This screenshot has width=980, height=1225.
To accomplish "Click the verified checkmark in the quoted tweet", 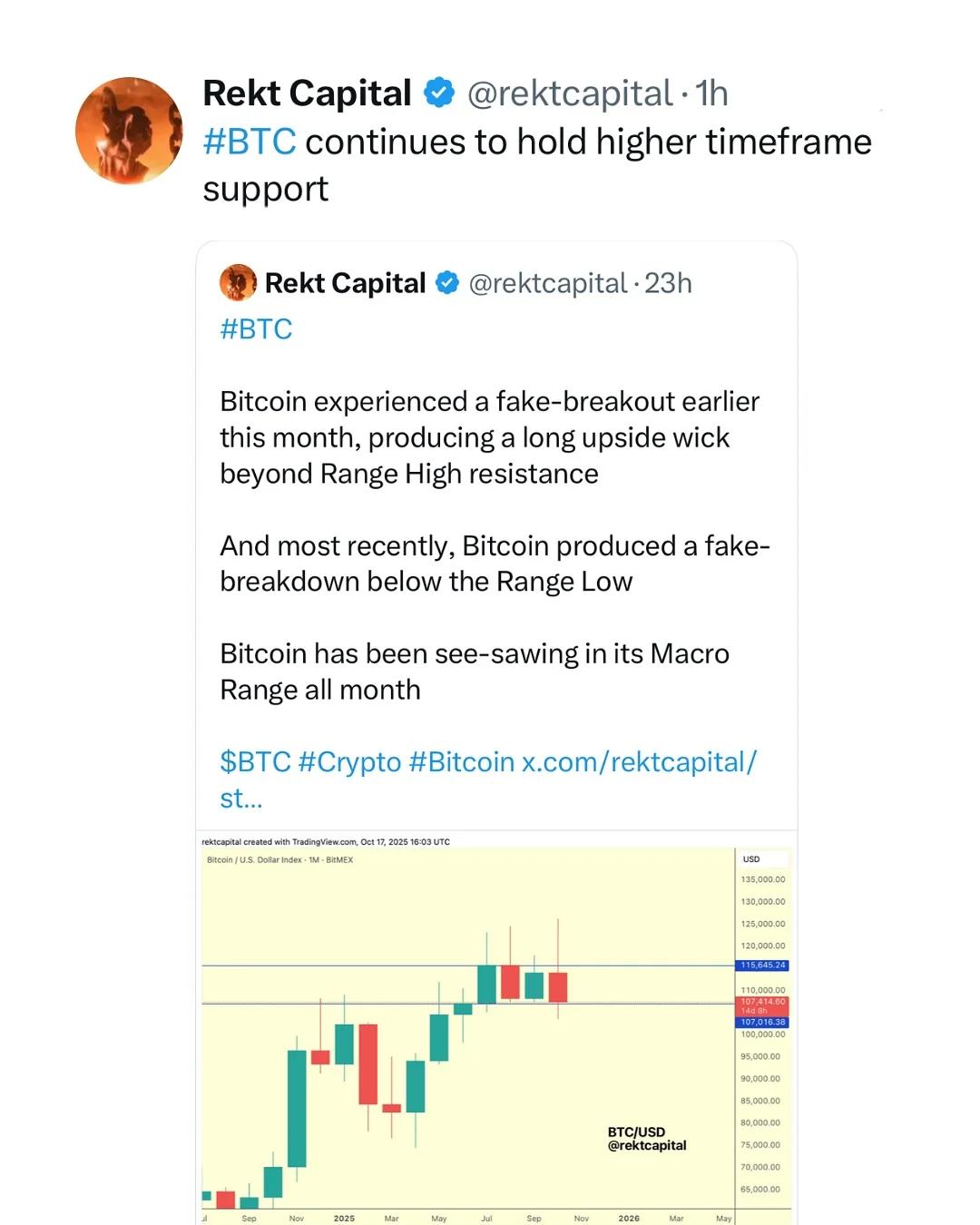I will coord(446,283).
